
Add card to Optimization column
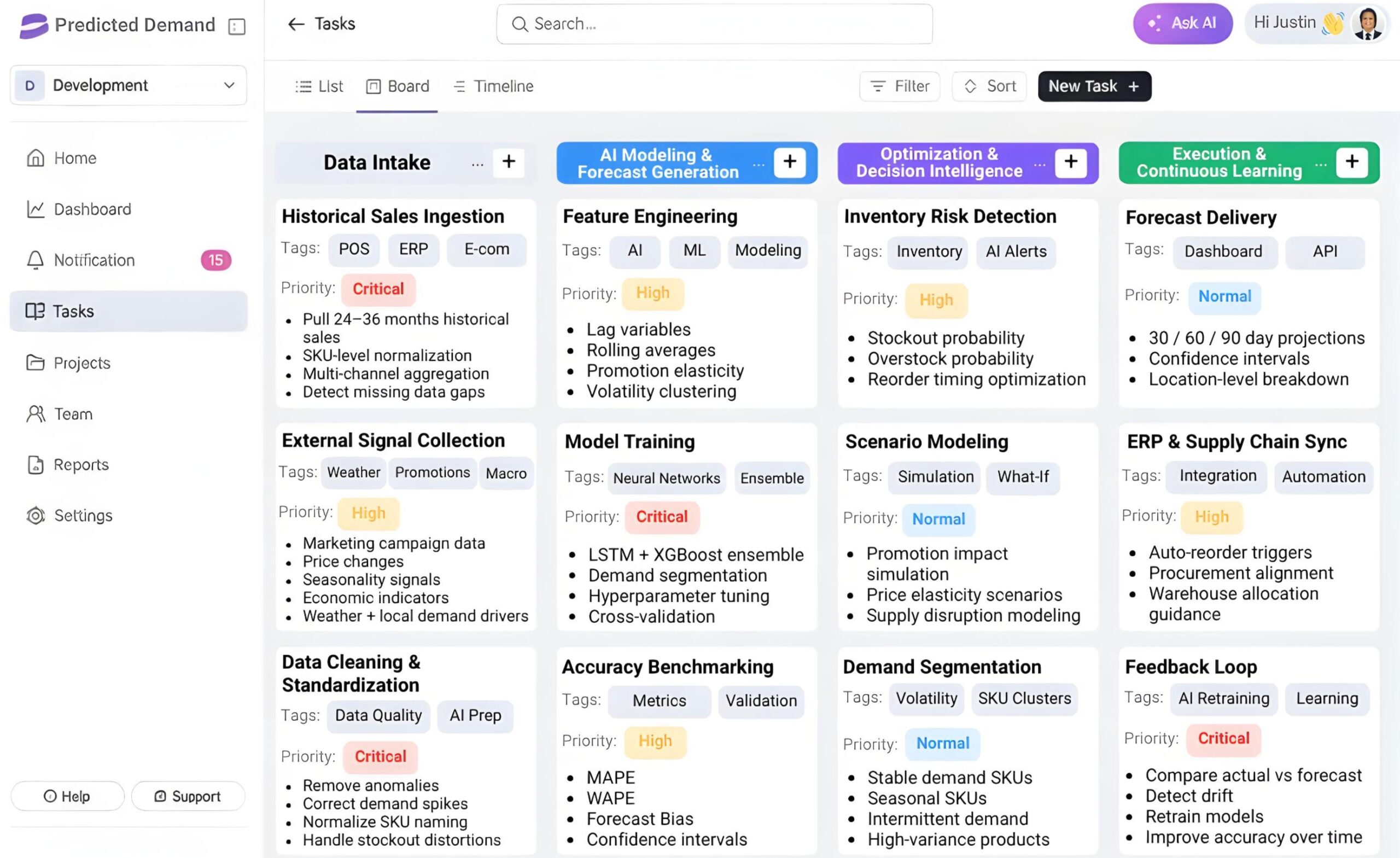(1070, 162)
